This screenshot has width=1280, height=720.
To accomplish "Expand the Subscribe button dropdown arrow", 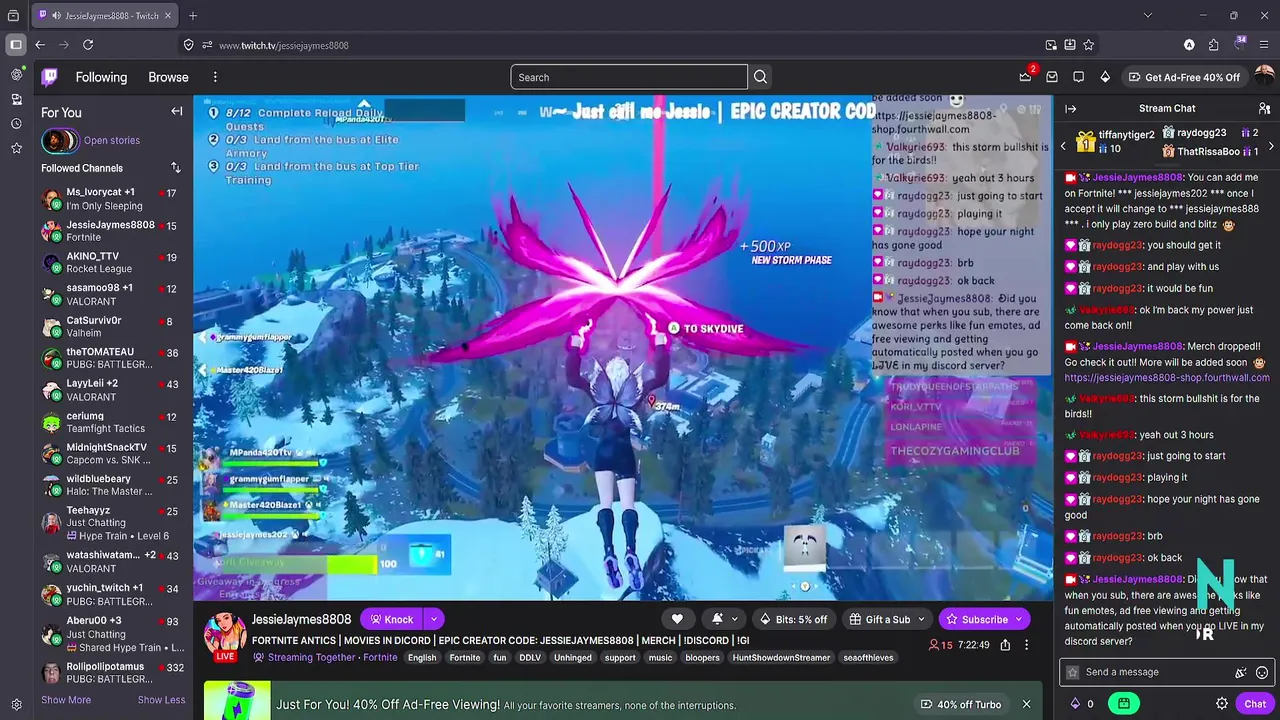I will point(1019,619).
